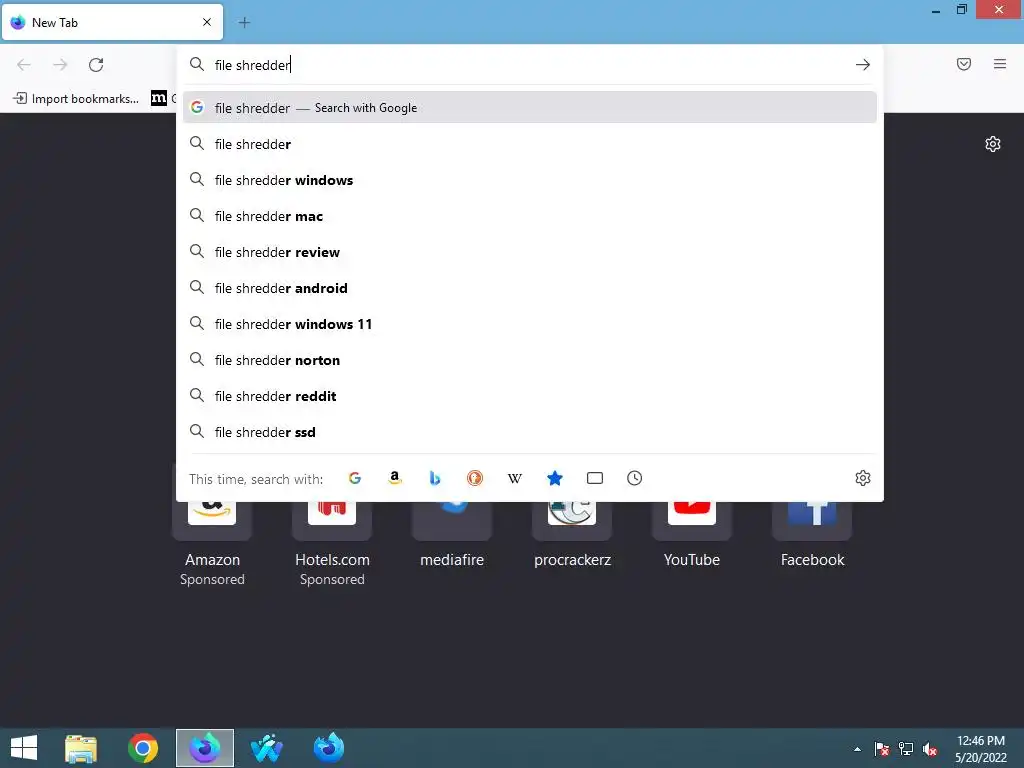Open the Facebook shortcut tile
This screenshot has height=768, width=1024.
pyautogui.click(x=812, y=536)
